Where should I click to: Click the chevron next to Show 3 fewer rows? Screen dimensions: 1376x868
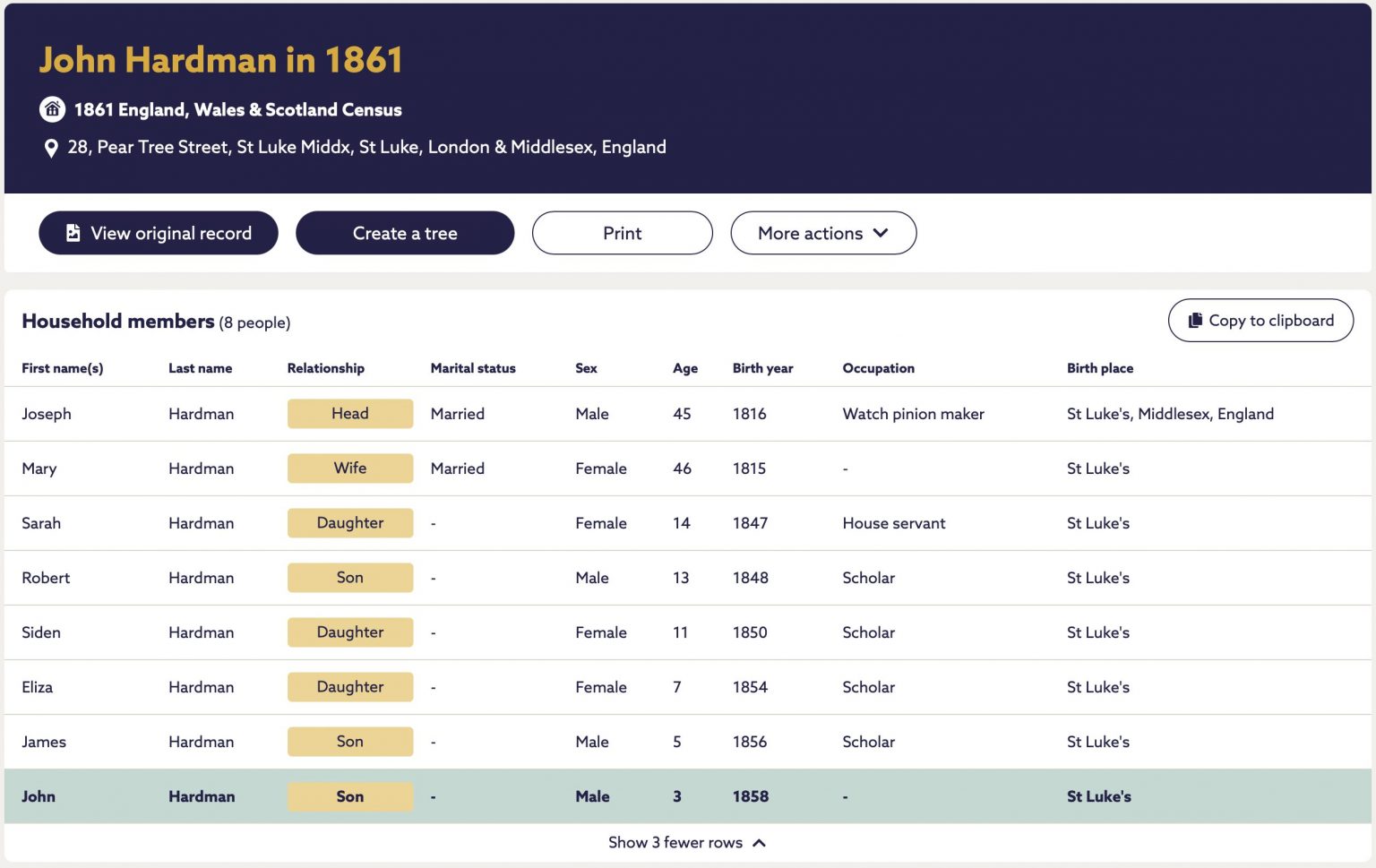759,843
